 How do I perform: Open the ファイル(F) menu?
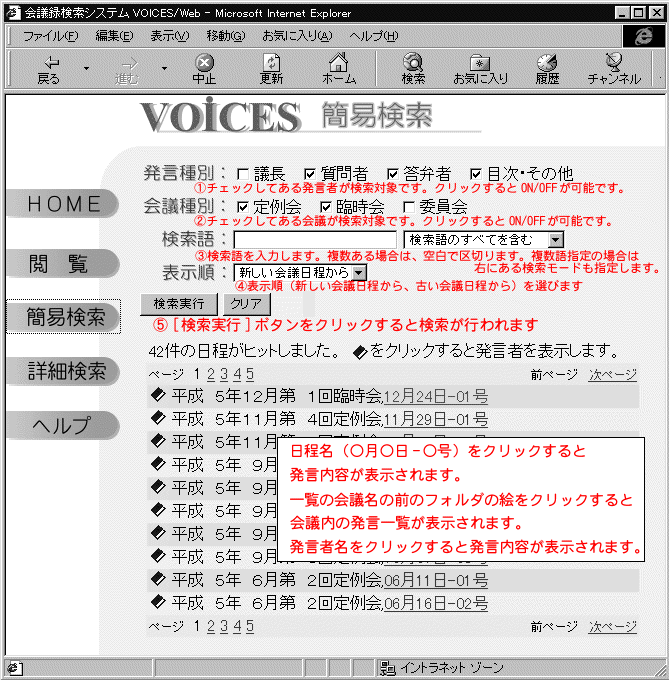[50, 36]
